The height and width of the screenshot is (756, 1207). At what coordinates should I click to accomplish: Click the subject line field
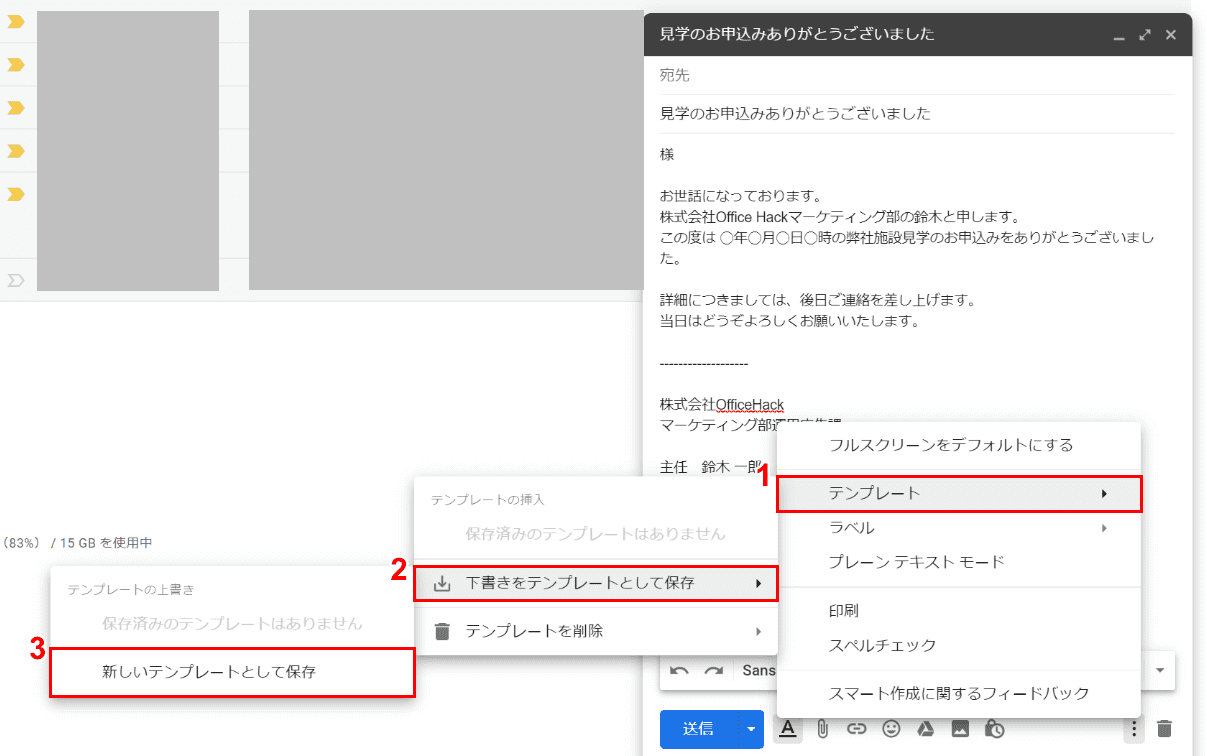point(917,114)
